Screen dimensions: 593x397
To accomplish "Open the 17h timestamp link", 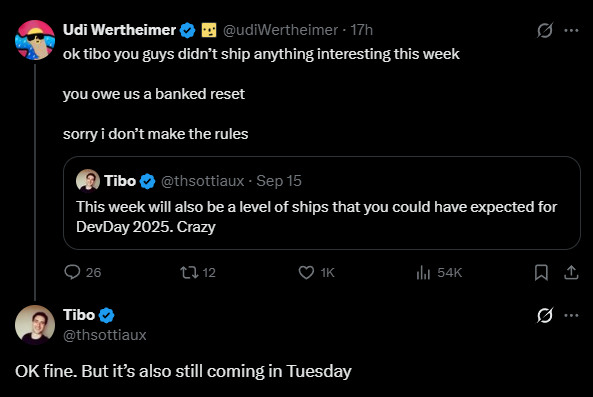I will coord(362,30).
